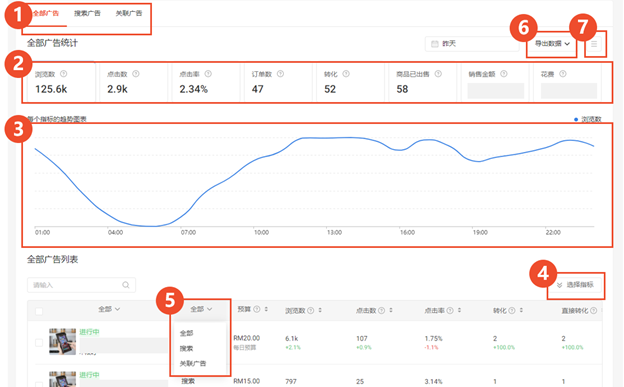Click the first ad's product thumbnail

click(62, 342)
